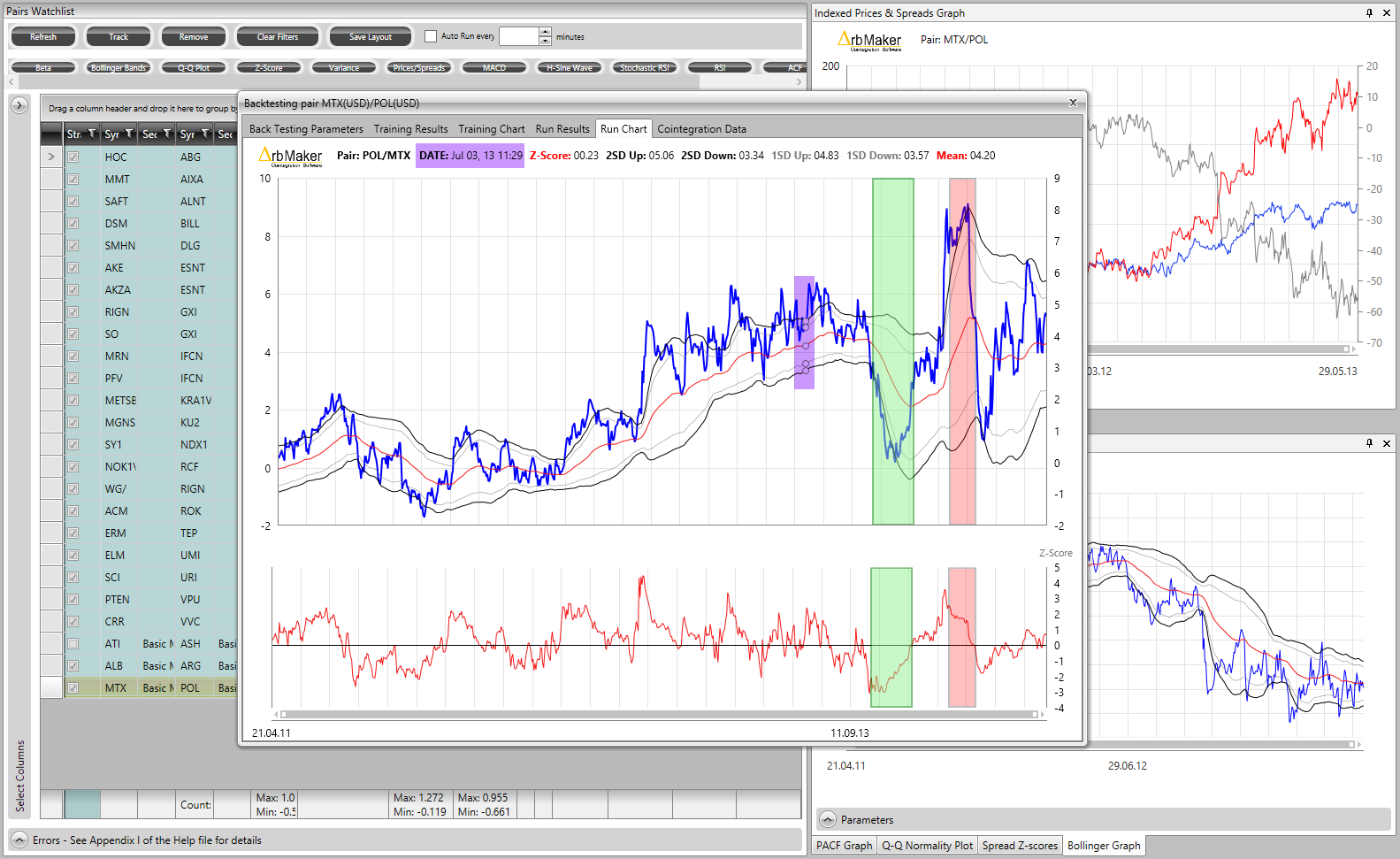
Task: Click left arrow of Run Chart scrollbar
Action: pyautogui.click(x=276, y=714)
